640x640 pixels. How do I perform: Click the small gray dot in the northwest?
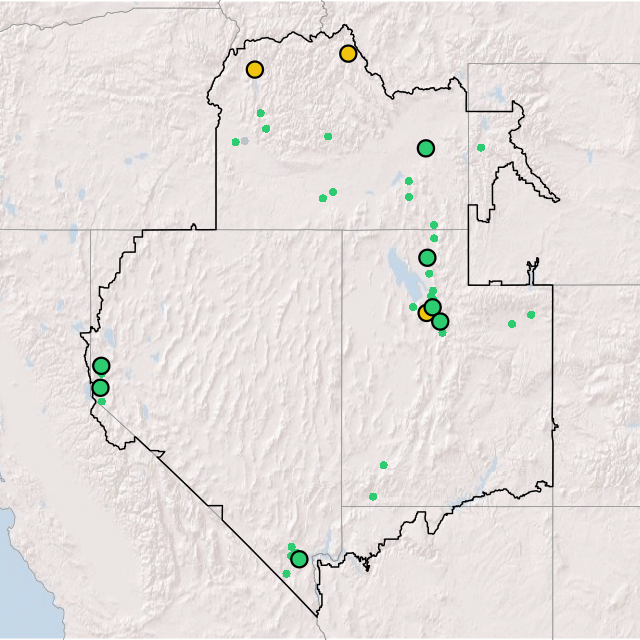coord(245,141)
